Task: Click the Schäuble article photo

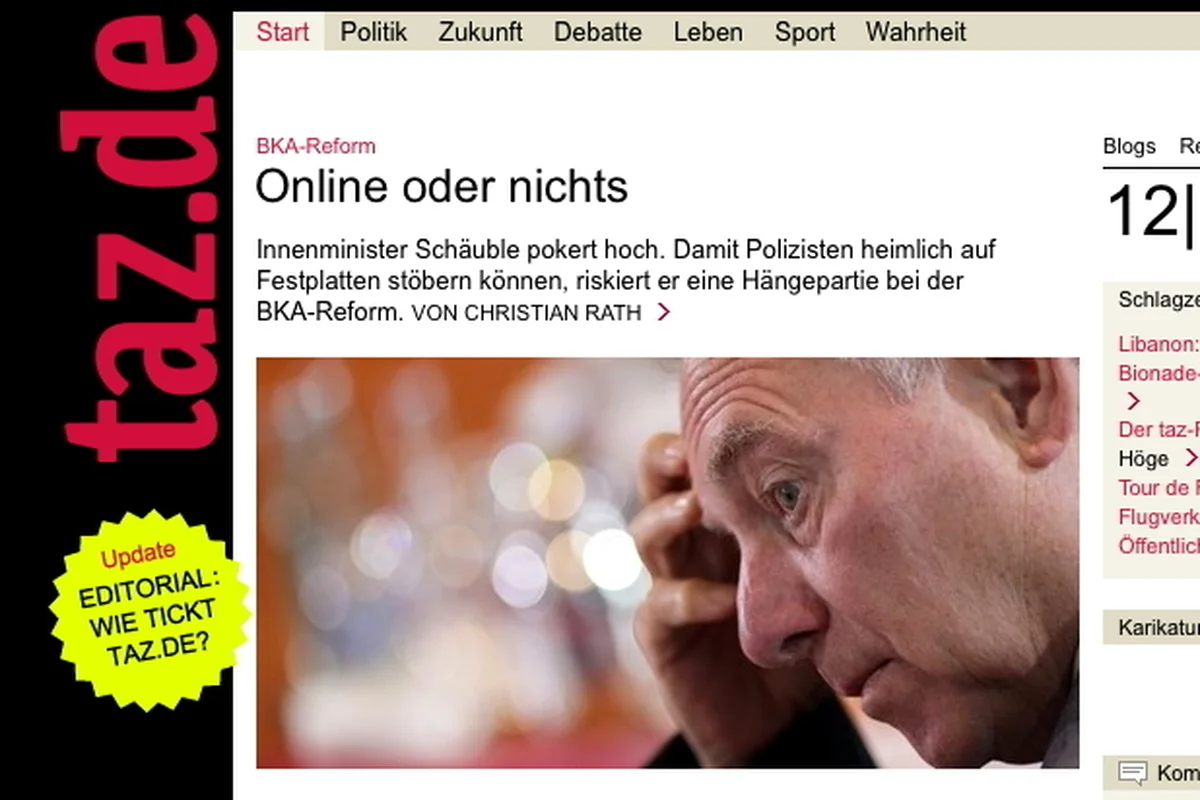Action: [667, 563]
